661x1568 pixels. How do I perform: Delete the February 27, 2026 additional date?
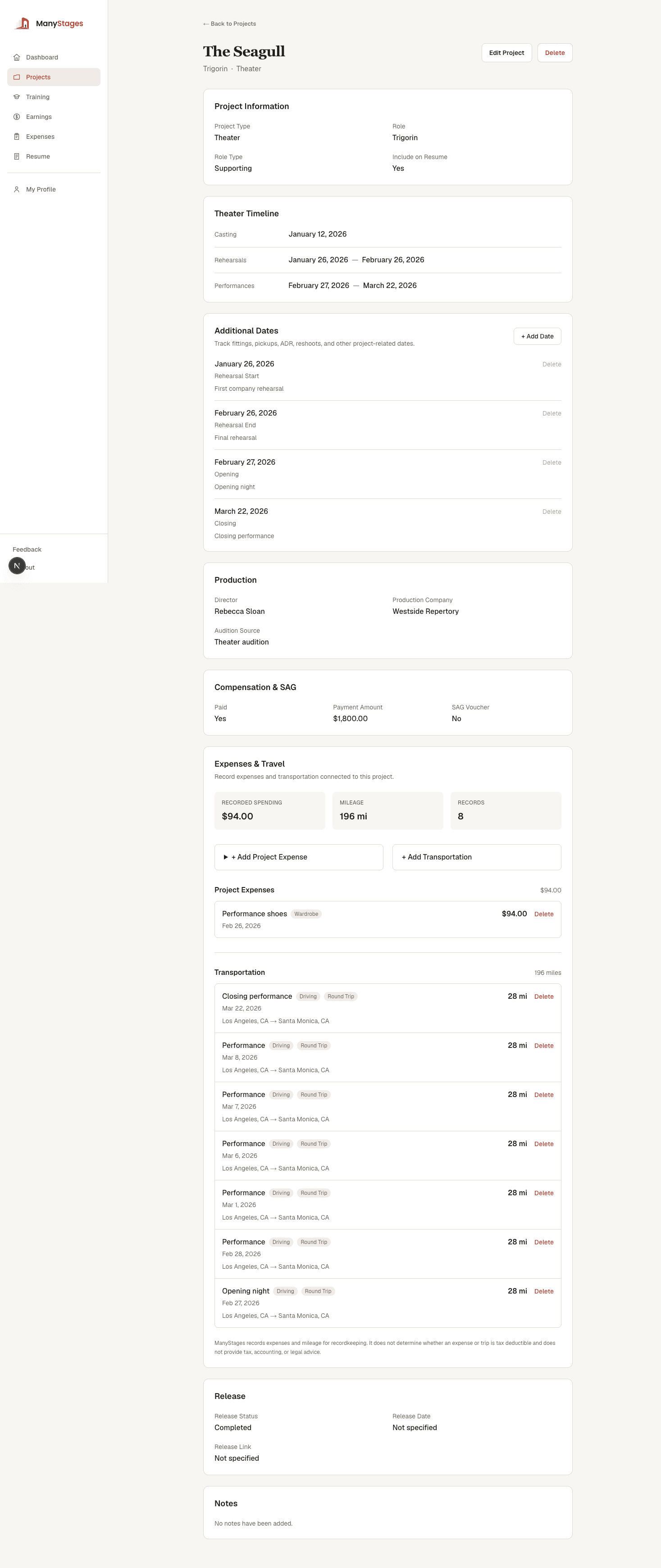click(552, 462)
